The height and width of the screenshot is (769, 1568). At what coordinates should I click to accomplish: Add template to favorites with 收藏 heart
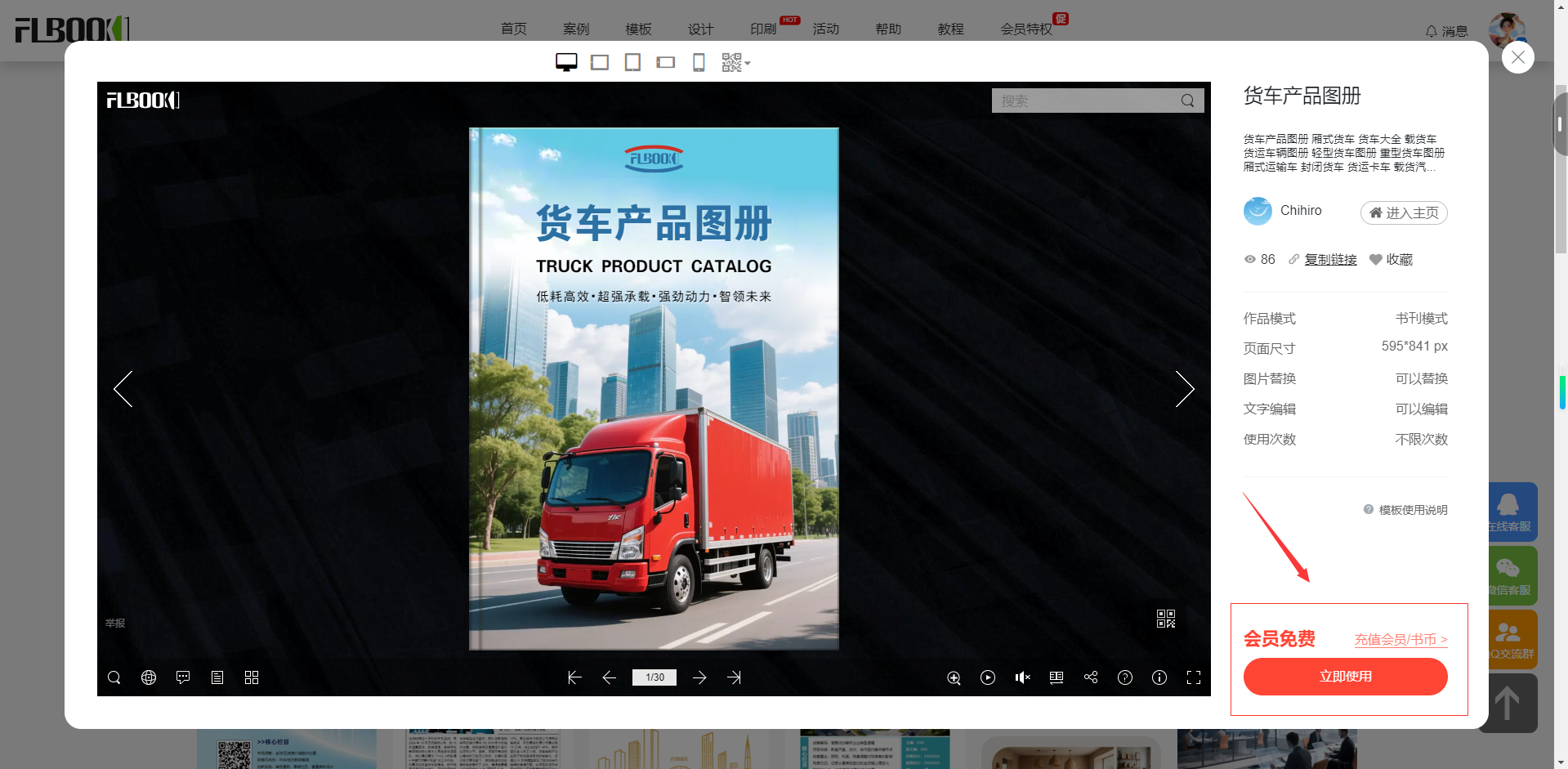pyautogui.click(x=1391, y=259)
